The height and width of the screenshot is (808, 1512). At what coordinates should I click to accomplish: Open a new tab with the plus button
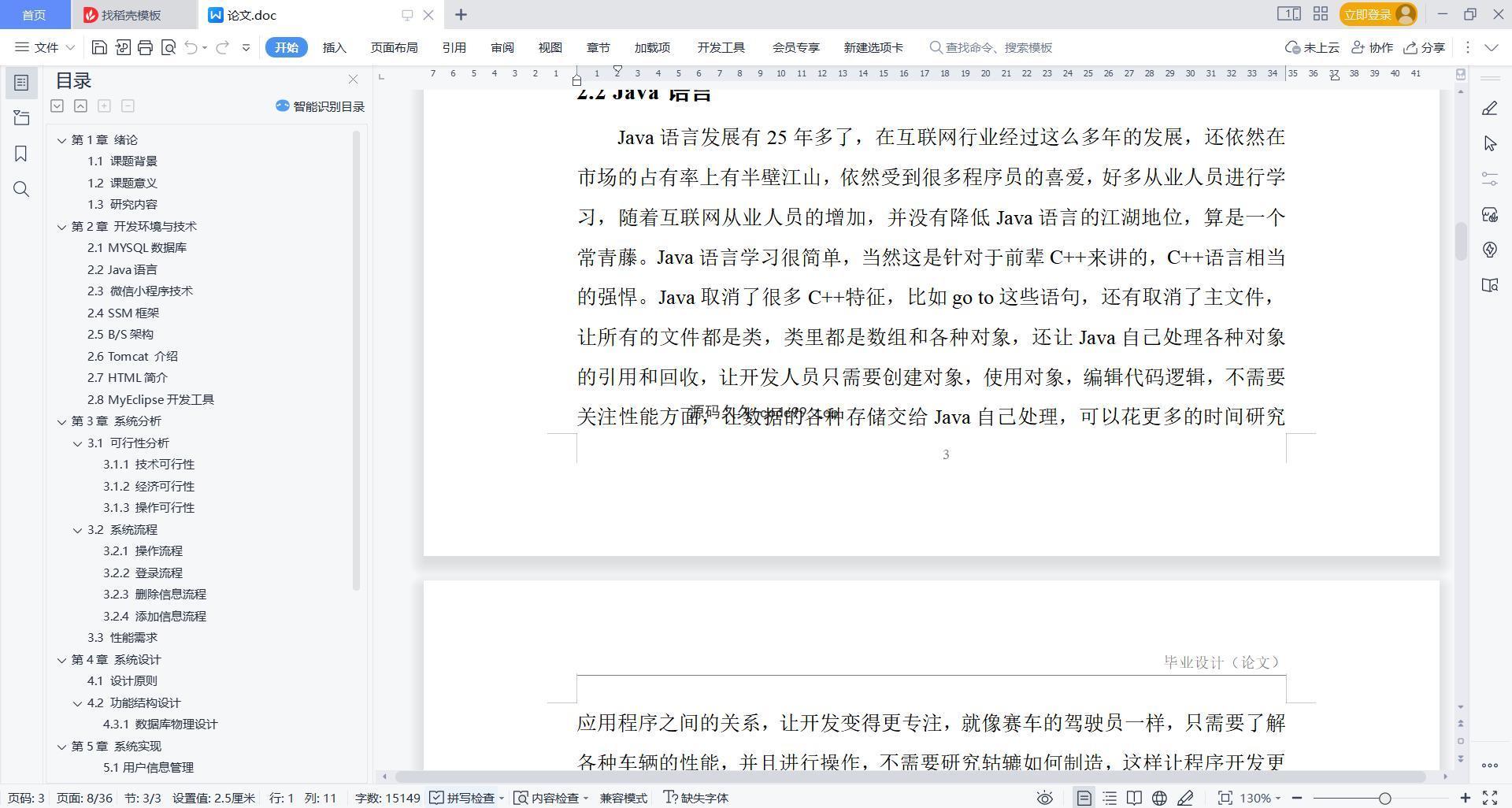461,14
